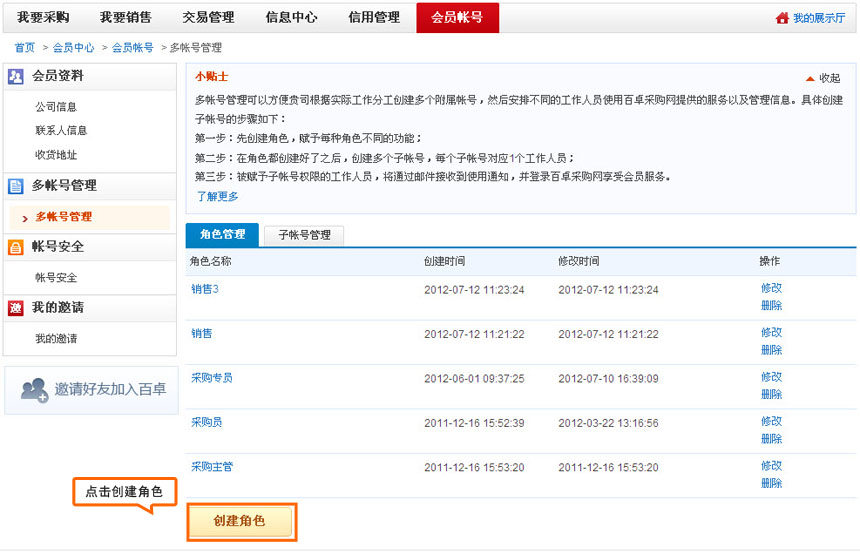This screenshot has width=860, height=554.
Task: Open 收货地址 in the sidebar
Action: [x=56, y=155]
